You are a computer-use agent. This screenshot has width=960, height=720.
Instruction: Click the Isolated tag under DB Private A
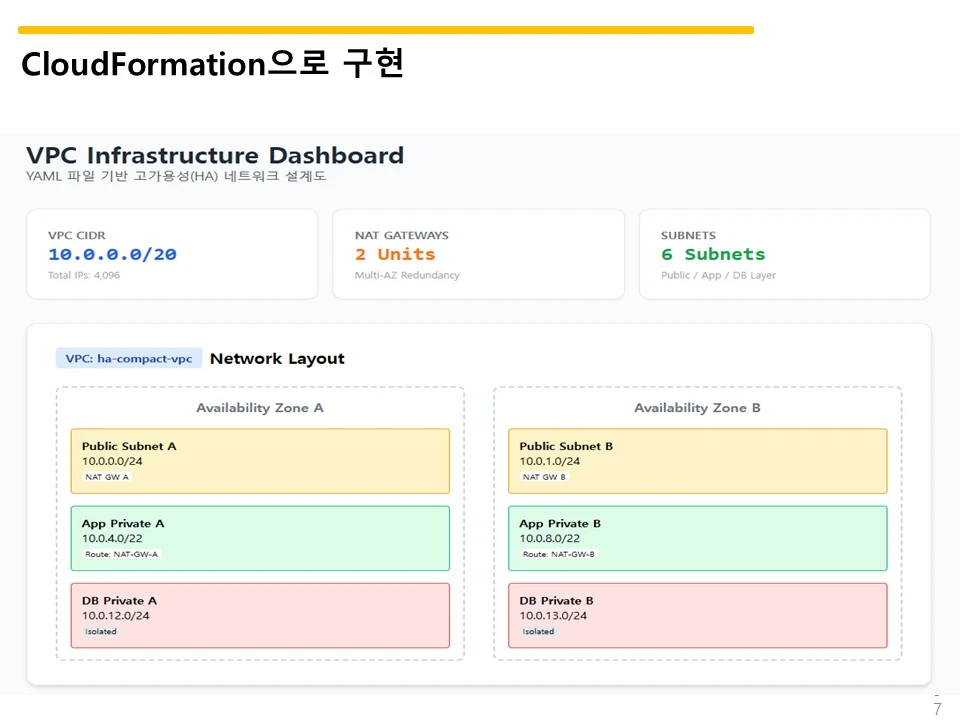101,631
